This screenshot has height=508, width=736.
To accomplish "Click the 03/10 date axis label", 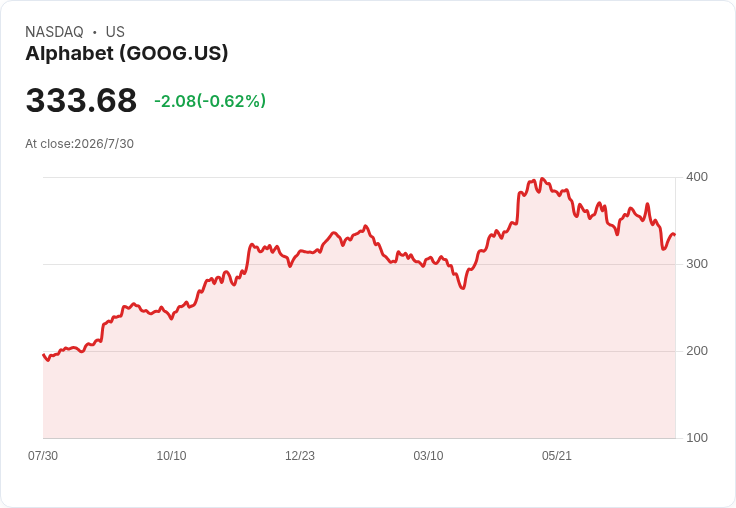I will click(428, 456).
